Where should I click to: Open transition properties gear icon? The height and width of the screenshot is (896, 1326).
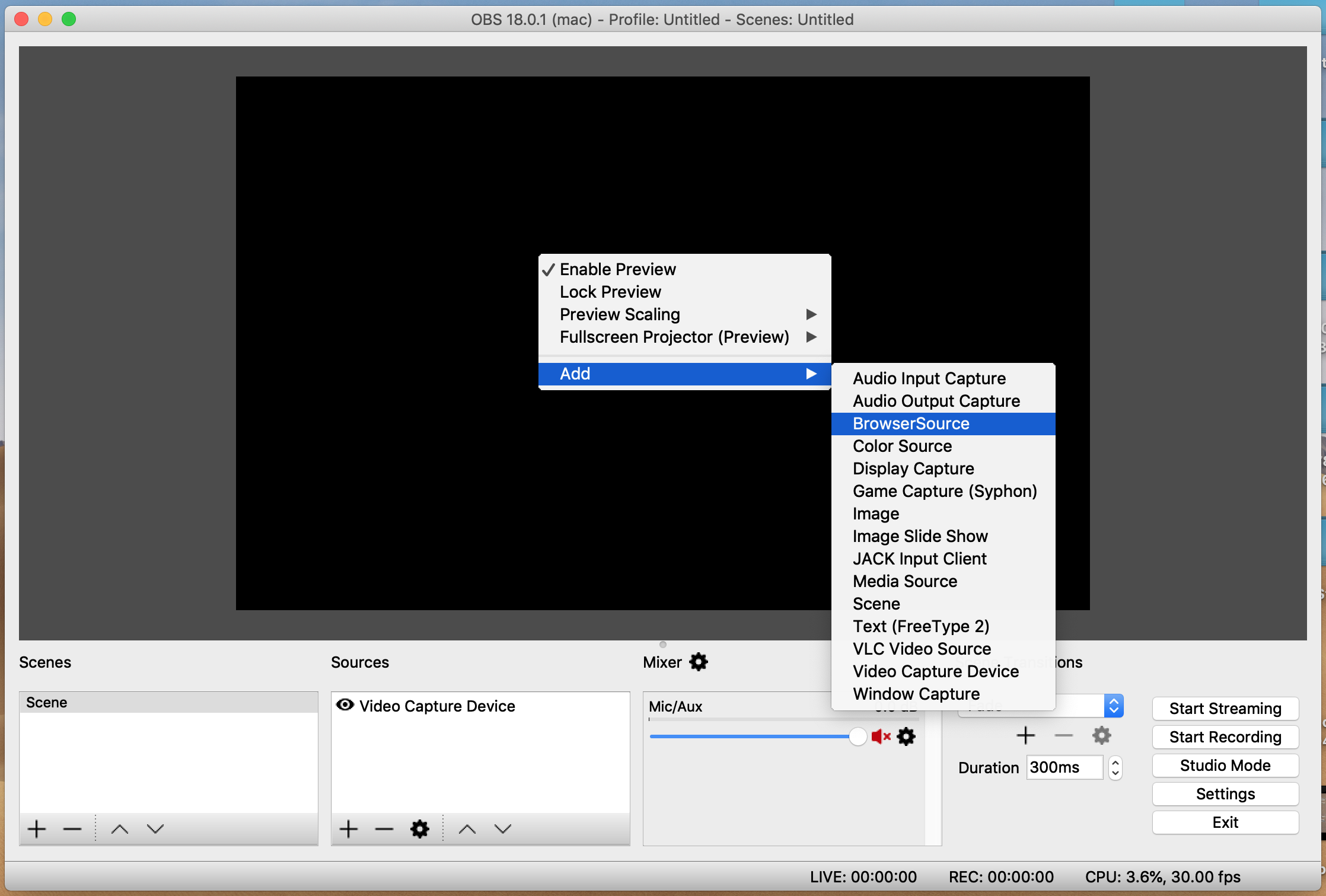tap(1102, 736)
